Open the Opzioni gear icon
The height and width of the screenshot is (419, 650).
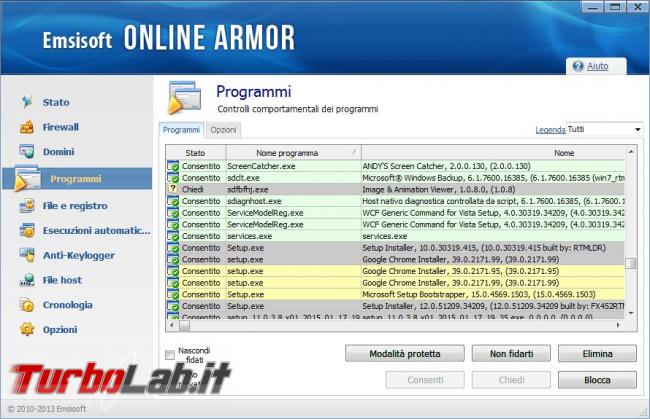tap(27, 329)
